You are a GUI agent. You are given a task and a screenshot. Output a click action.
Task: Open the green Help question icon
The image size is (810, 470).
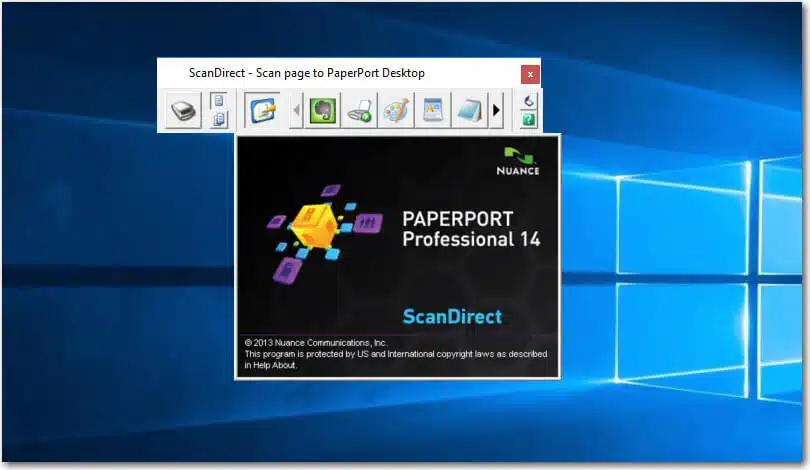pyautogui.click(x=528, y=120)
